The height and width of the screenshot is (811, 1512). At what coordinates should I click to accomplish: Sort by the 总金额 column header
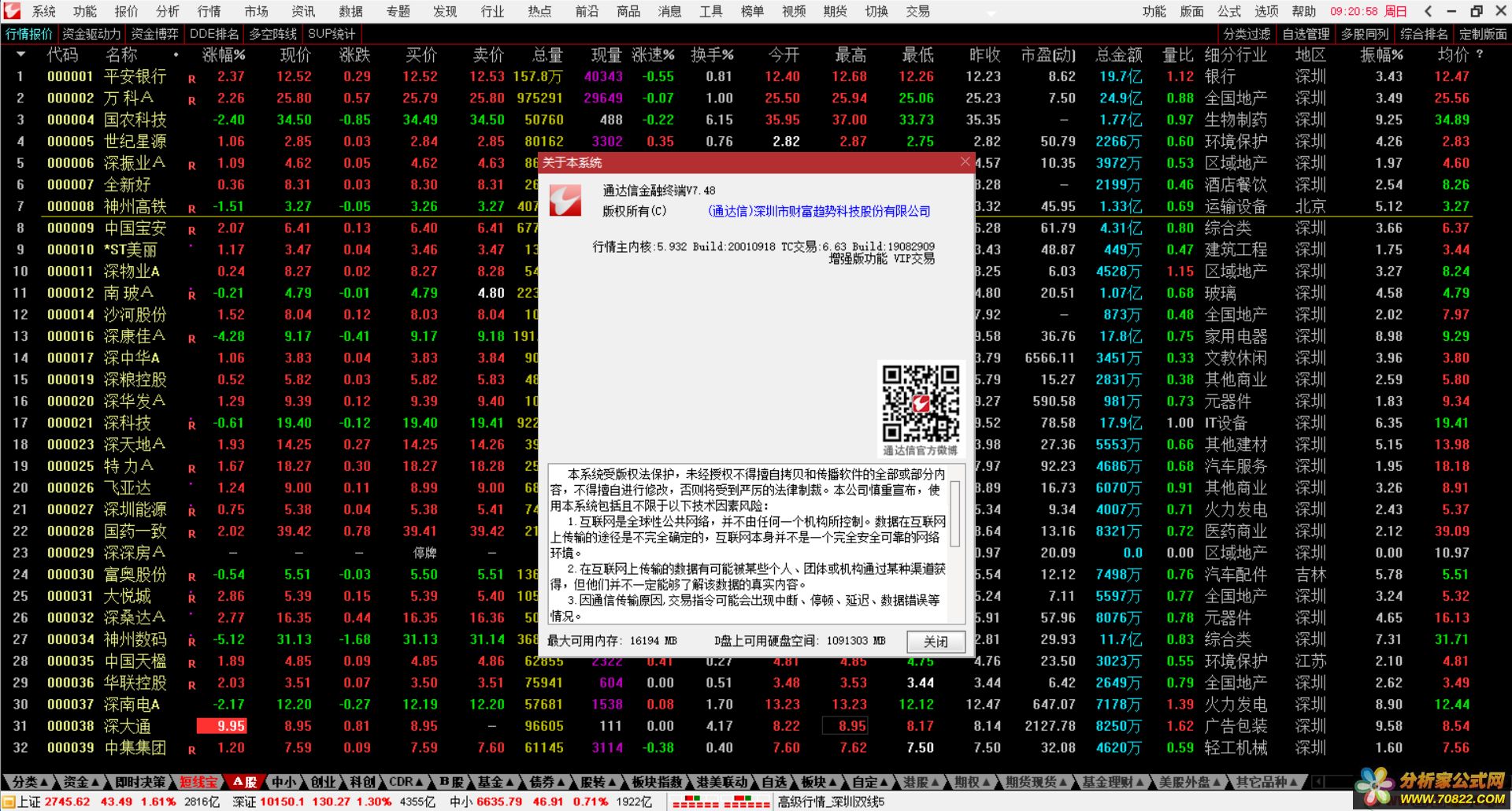[1118, 54]
